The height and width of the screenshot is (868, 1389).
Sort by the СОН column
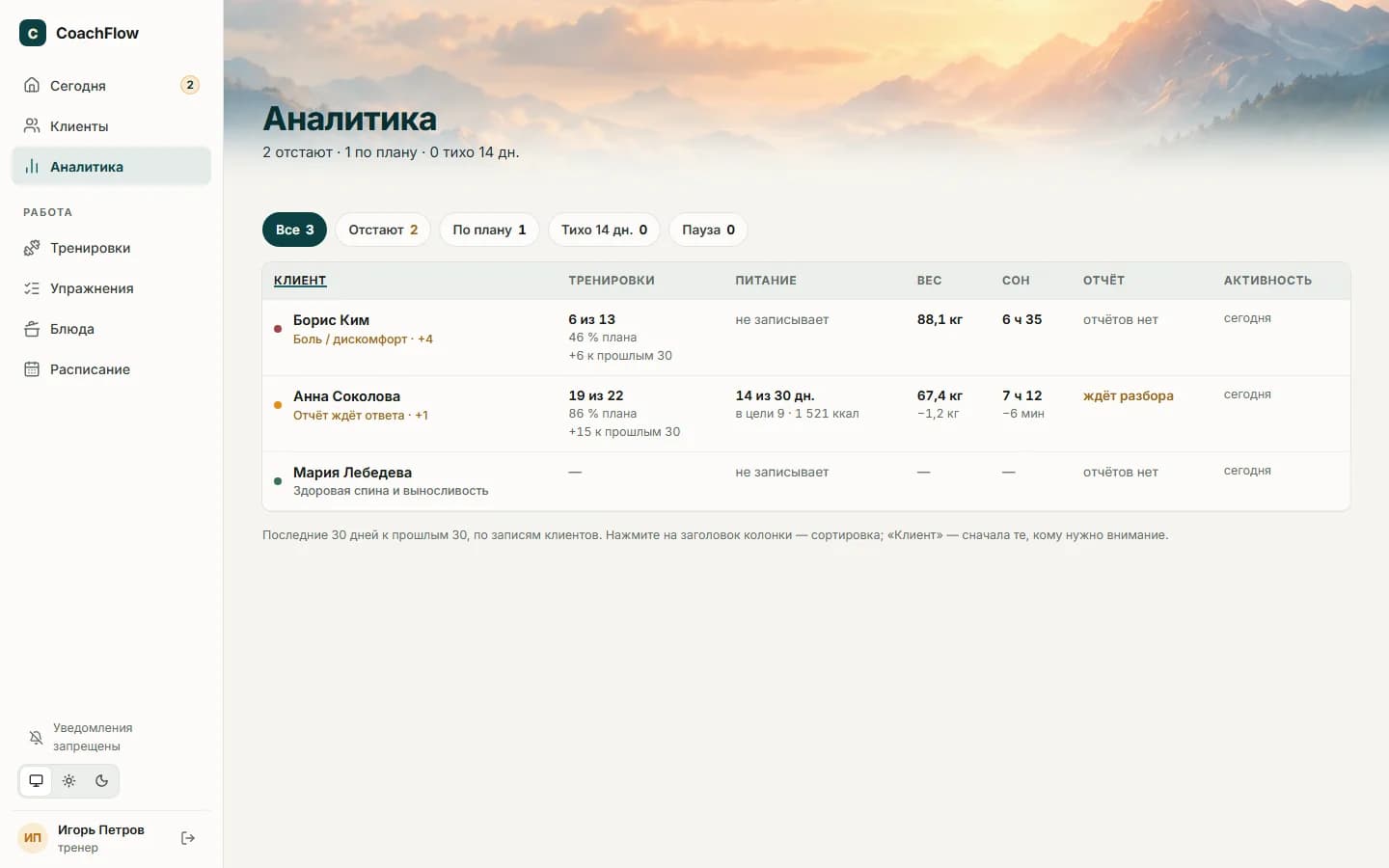(1016, 281)
